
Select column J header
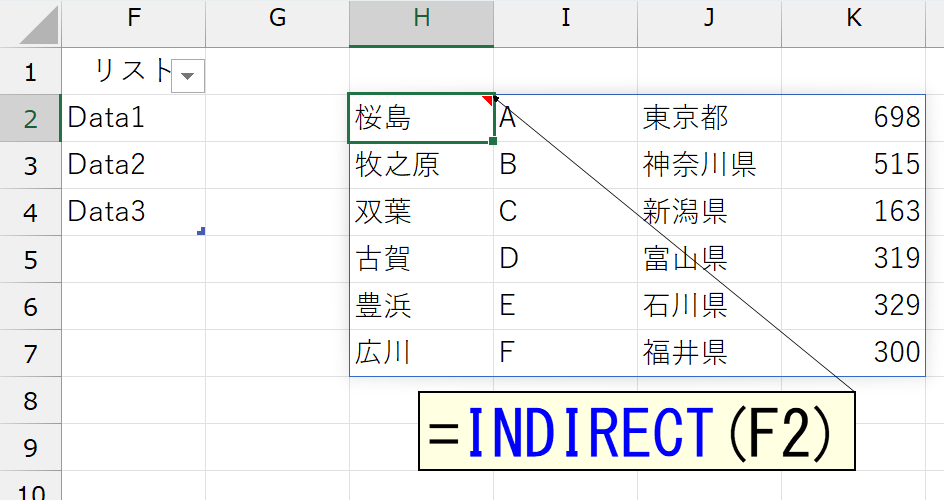pyautogui.click(x=709, y=23)
